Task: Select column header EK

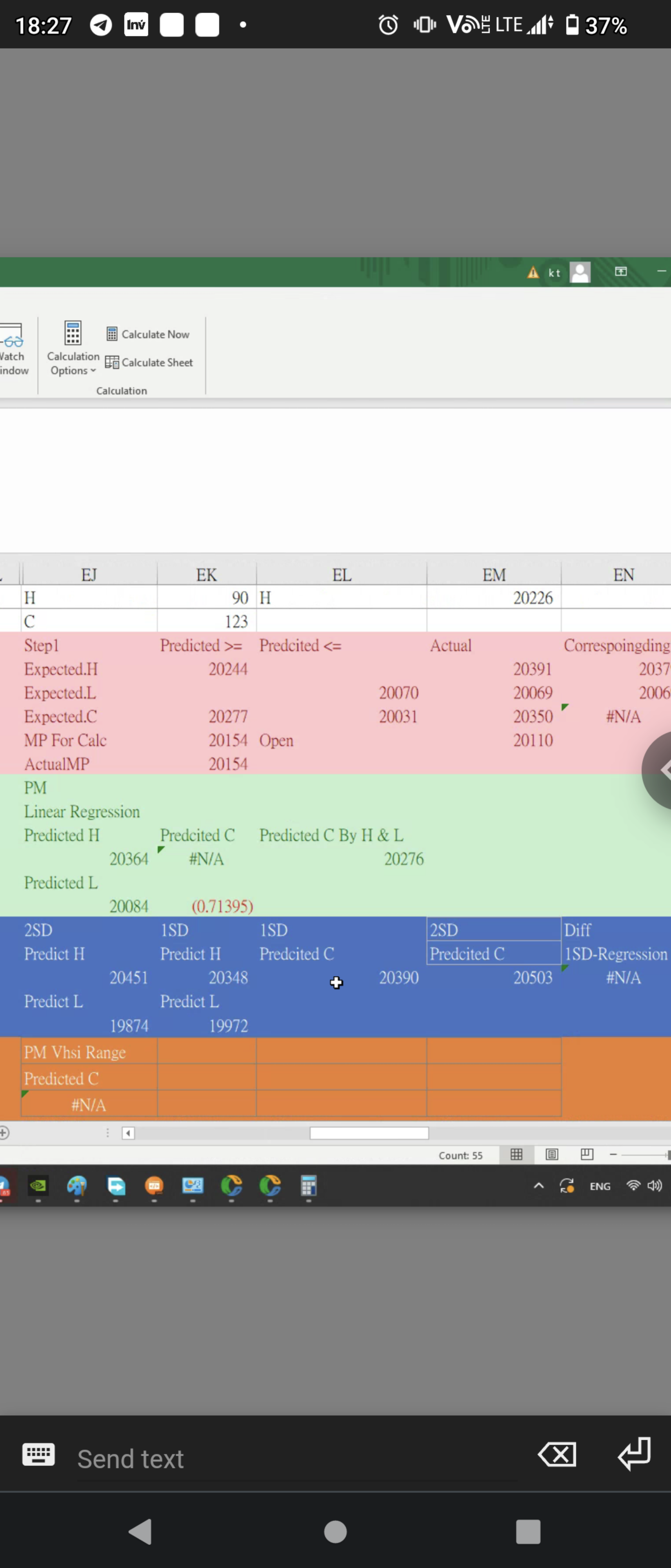Action: pyautogui.click(x=206, y=575)
